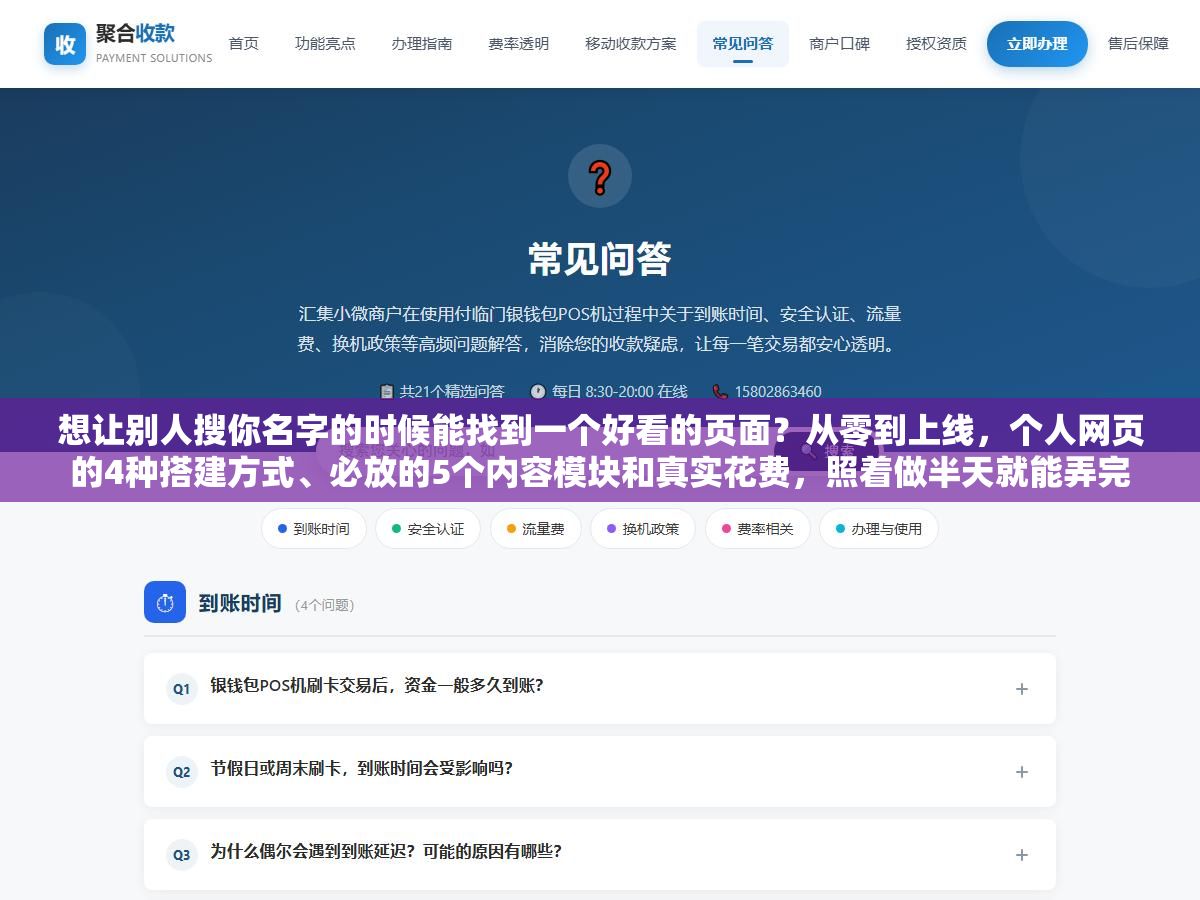
Task: Filter by the 安全认证 category chip
Action: tap(428, 529)
